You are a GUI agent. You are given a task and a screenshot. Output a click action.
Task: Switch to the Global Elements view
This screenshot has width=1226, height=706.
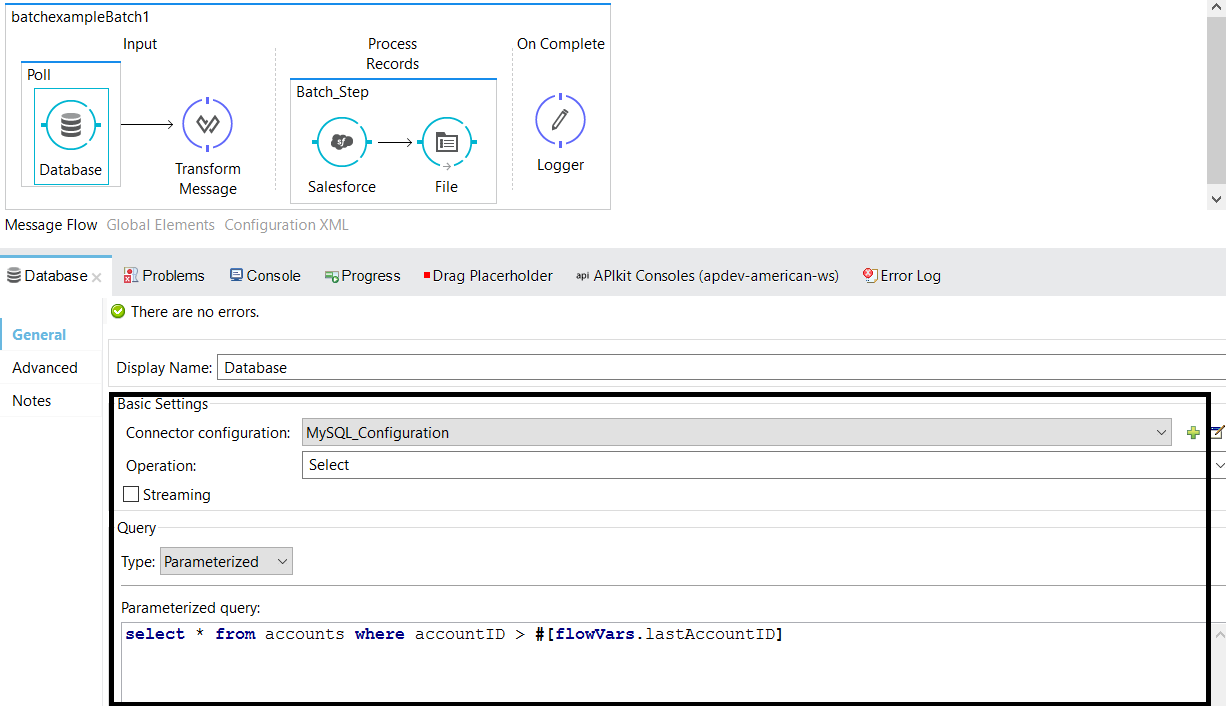[161, 225]
